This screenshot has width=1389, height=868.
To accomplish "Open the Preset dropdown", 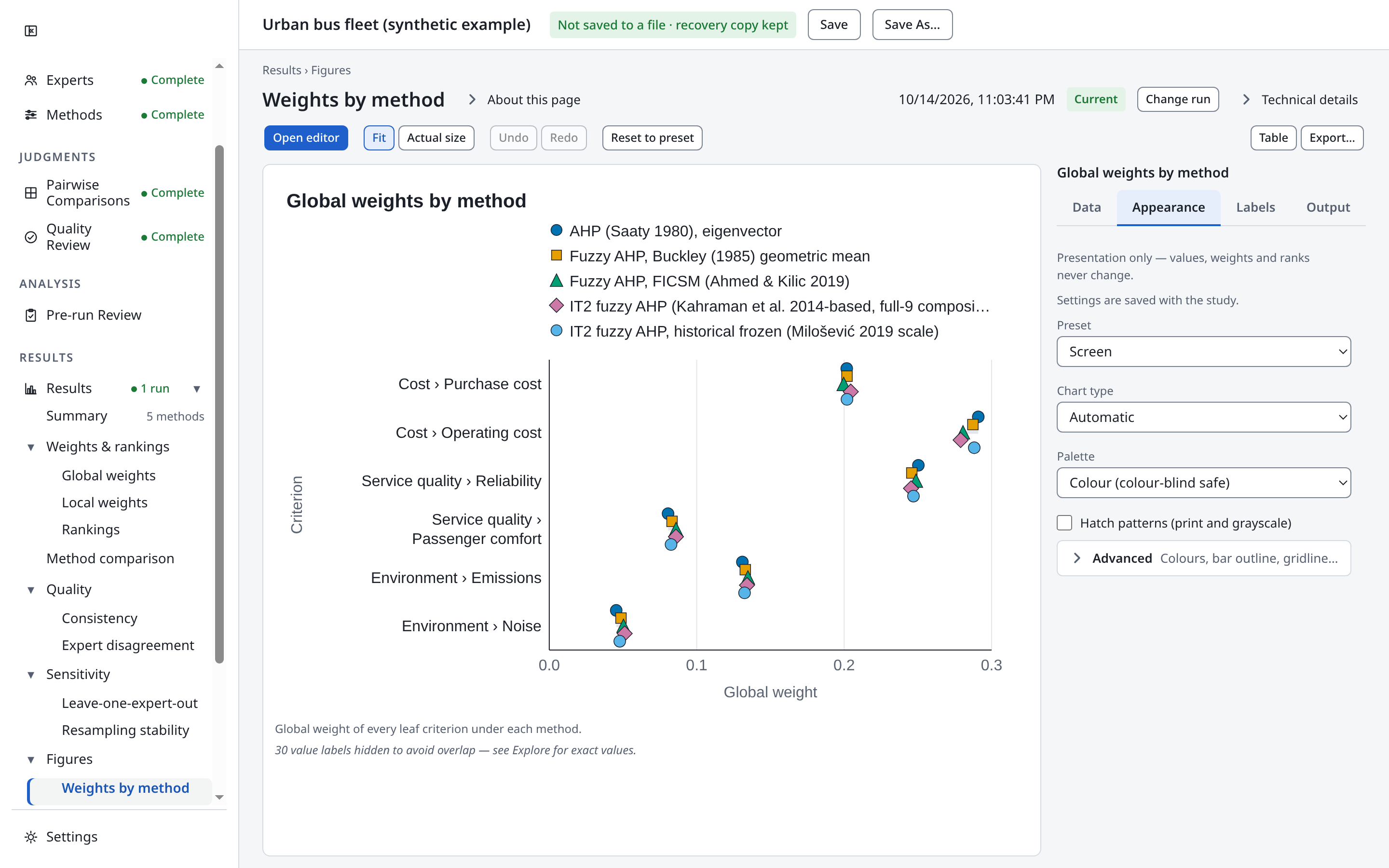I will 1204,352.
